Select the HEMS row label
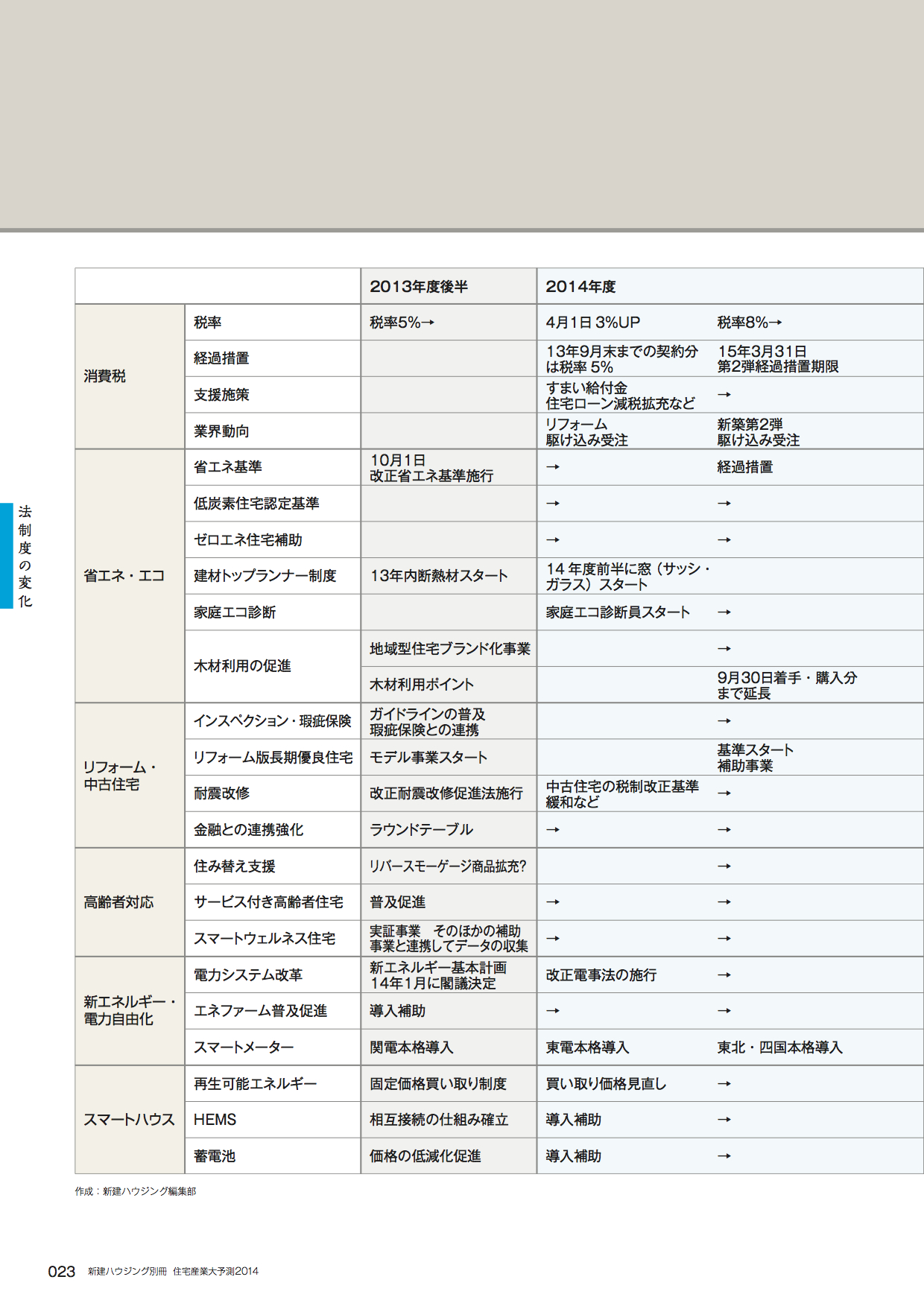This screenshot has width=924, height=1306. point(215,1120)
